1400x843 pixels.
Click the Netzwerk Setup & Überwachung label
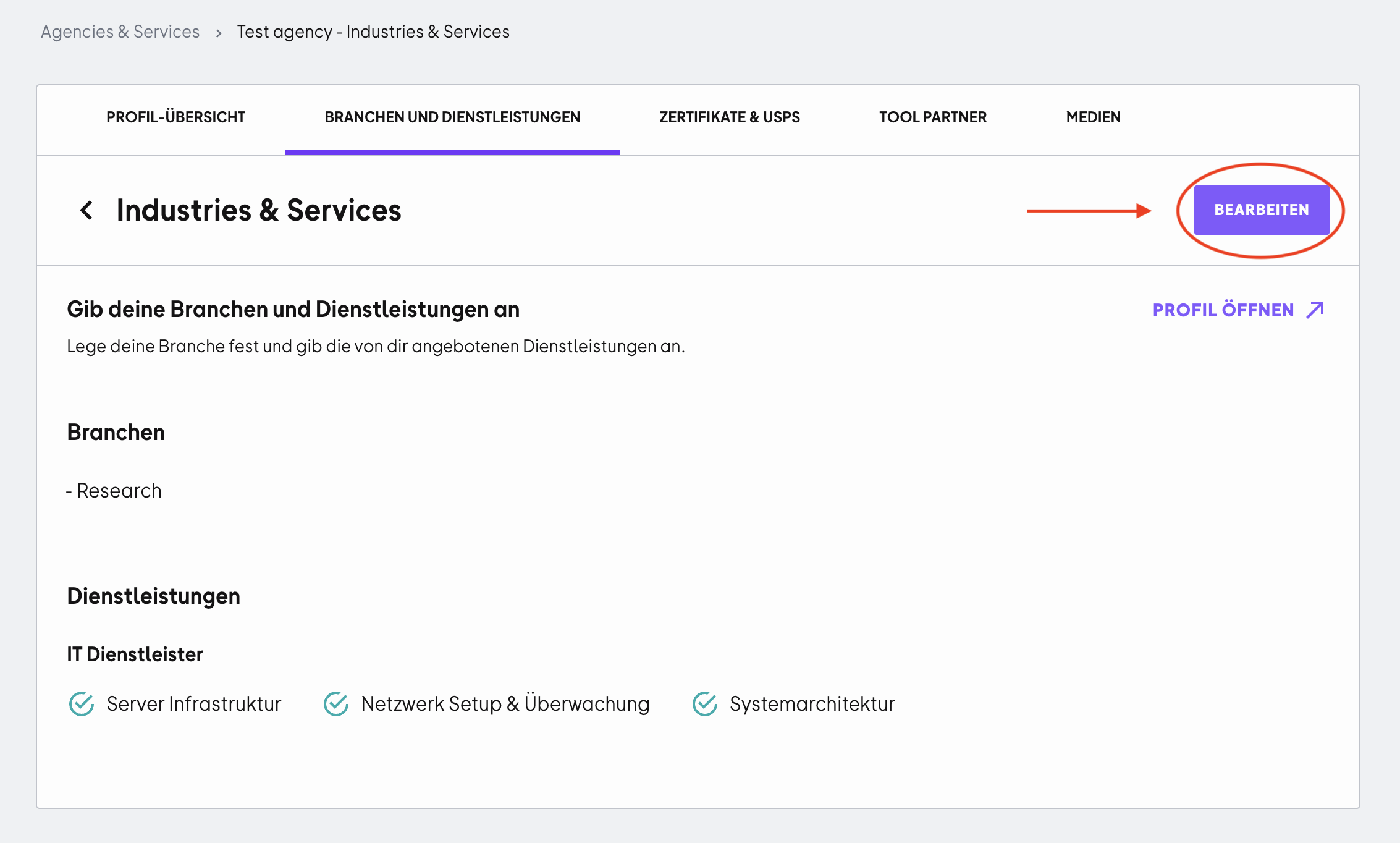coord(505,704)
